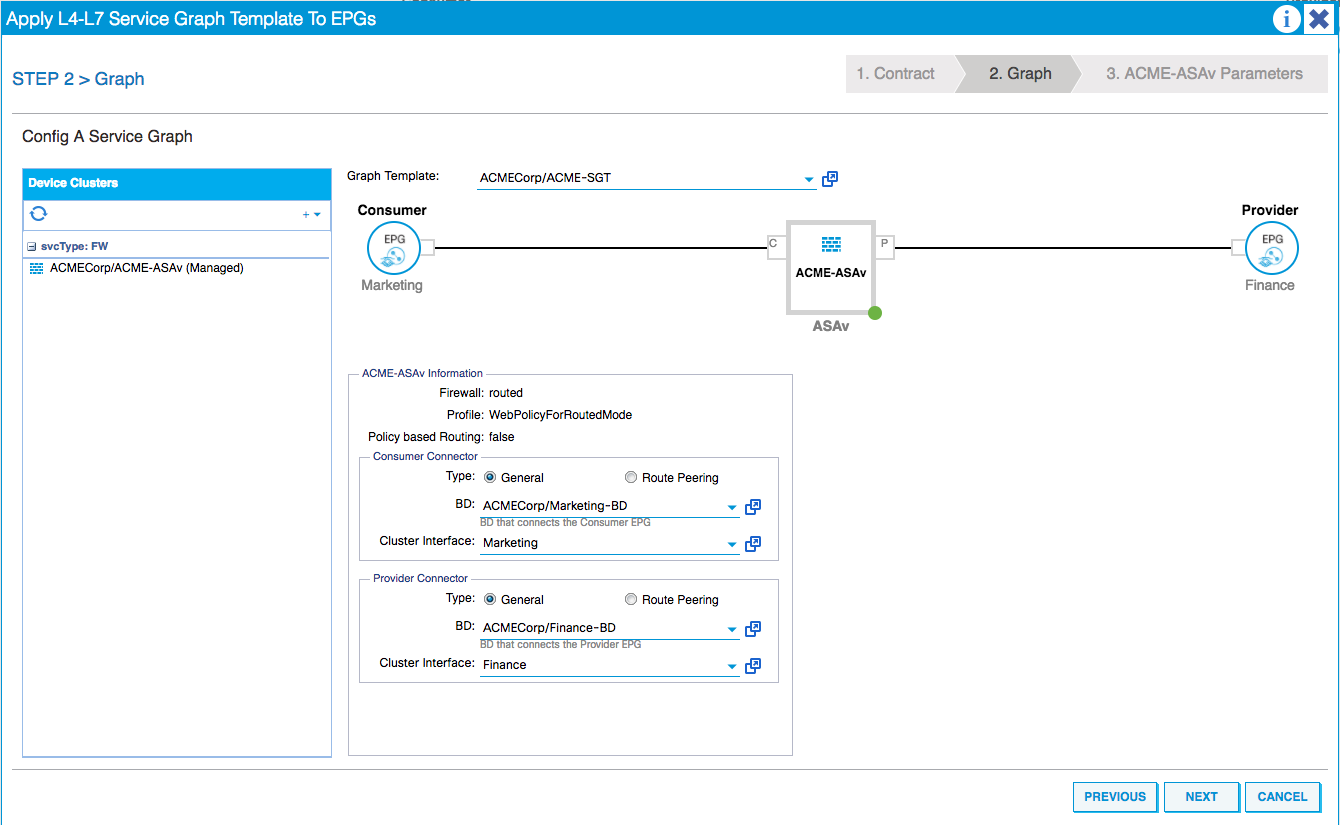
Task: Open the Device Clusters add menu
Action: [x=311, y=215]
